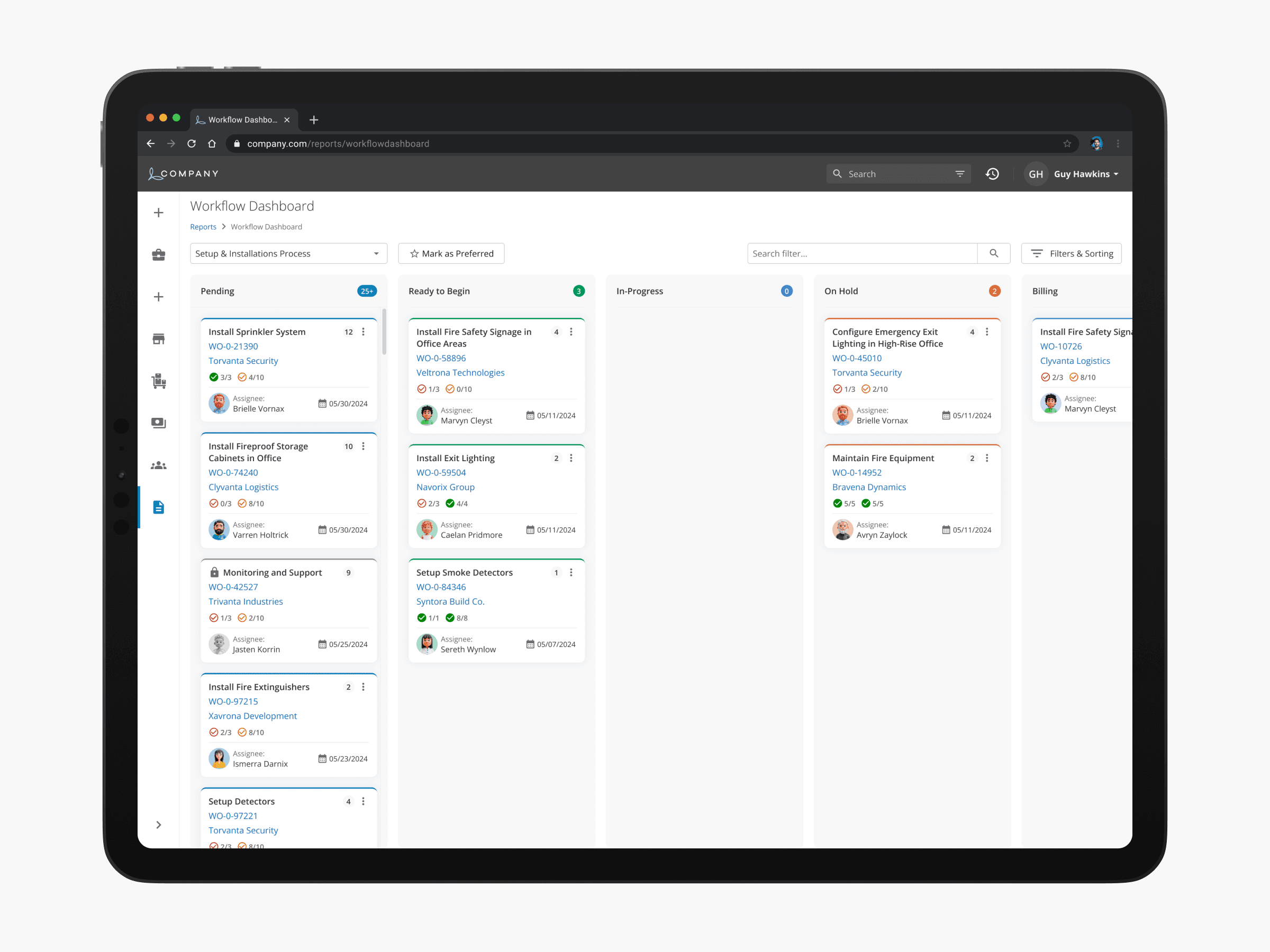This screenshot has height=952, width=1270.
Task: Open the Setup & Installations Process dropdown
Action: (x=288, y=254)
